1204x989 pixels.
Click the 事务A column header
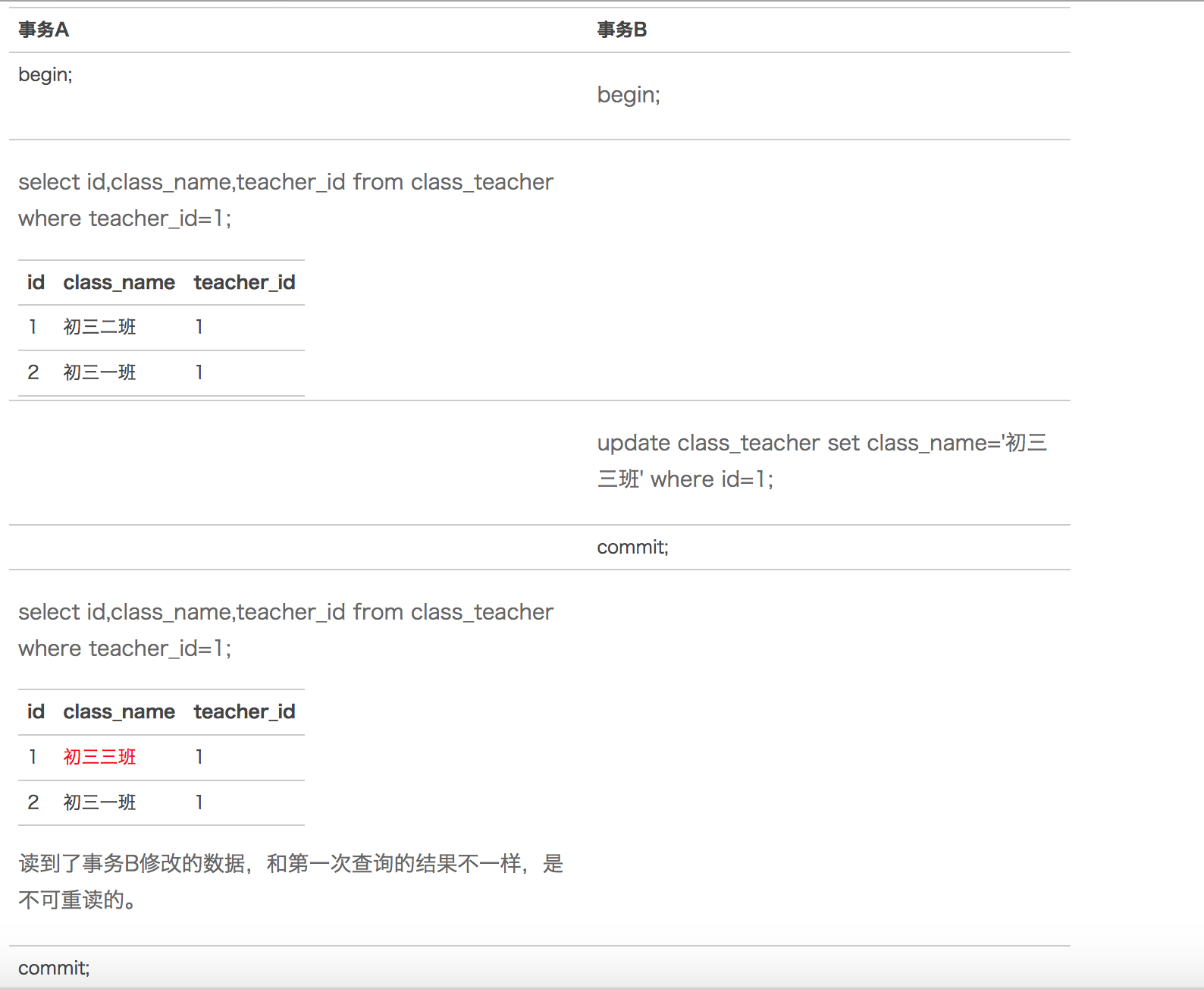pos(43,30)
